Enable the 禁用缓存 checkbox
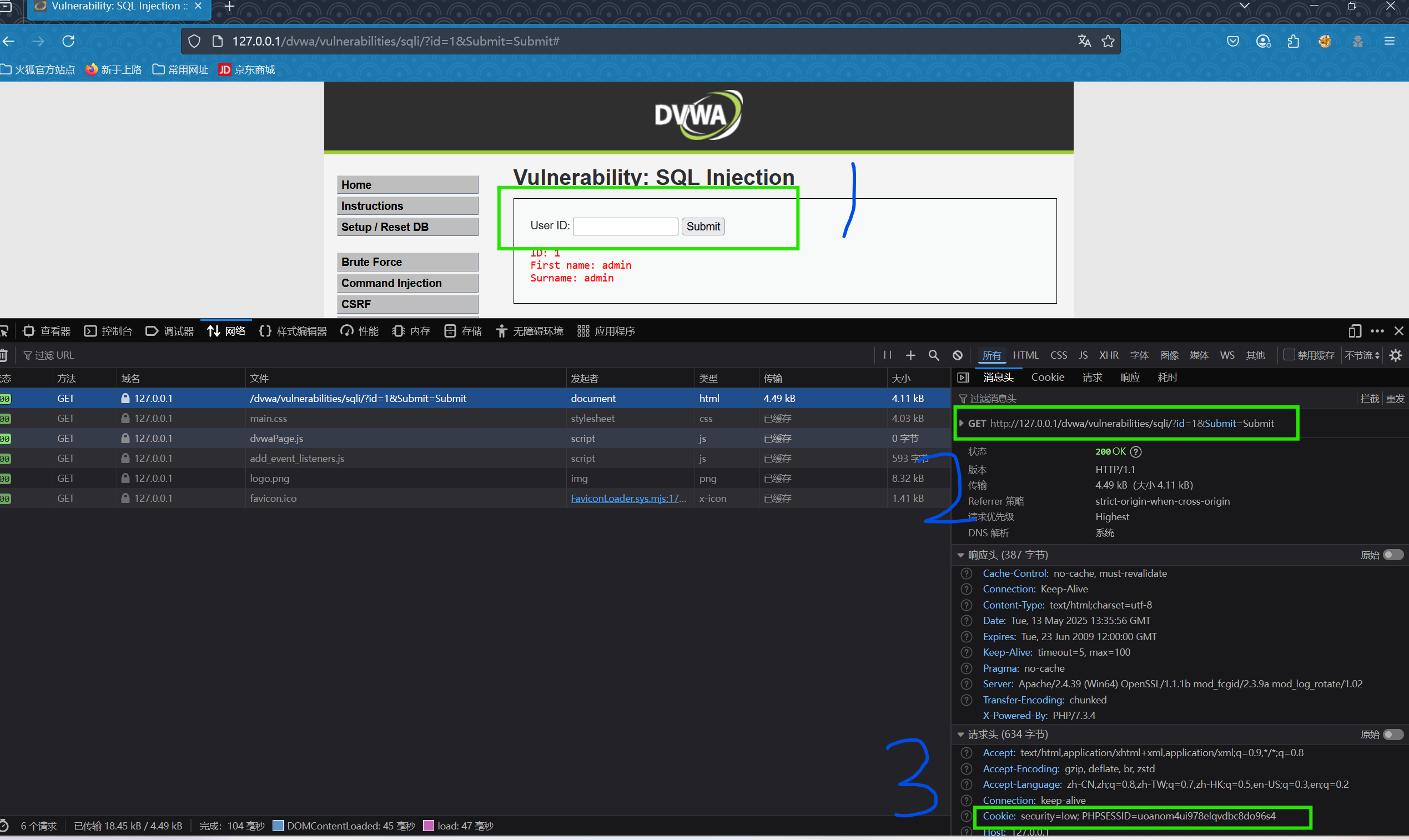The image size is (1409, 840). click(x=1289, y=355)
